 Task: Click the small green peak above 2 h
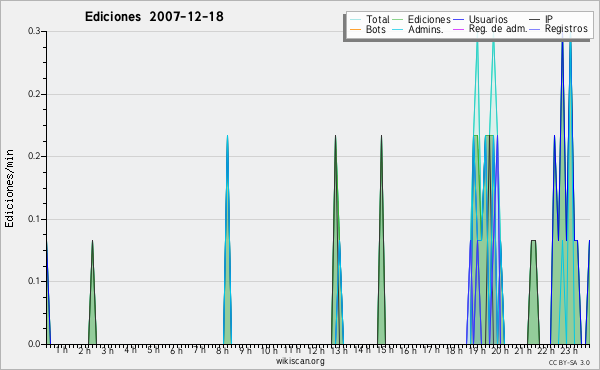point(92,292)
